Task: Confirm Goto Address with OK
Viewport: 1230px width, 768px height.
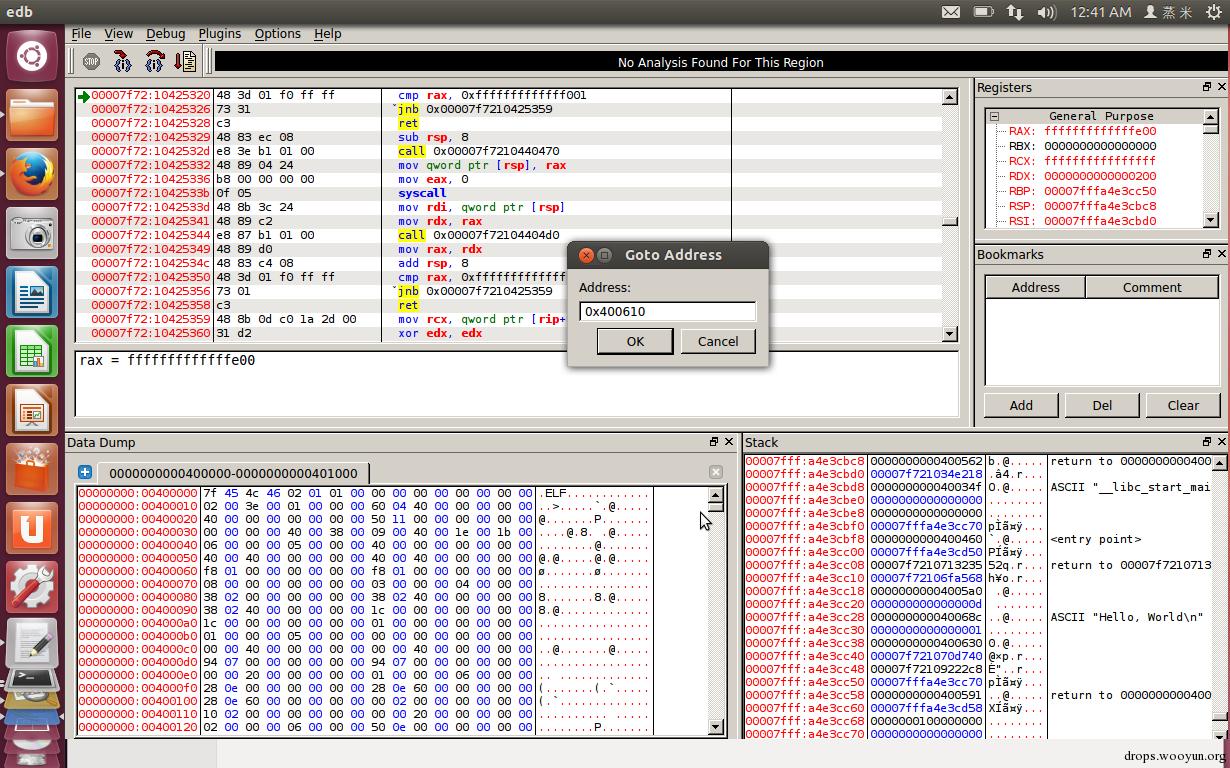Action: point(635,341)
